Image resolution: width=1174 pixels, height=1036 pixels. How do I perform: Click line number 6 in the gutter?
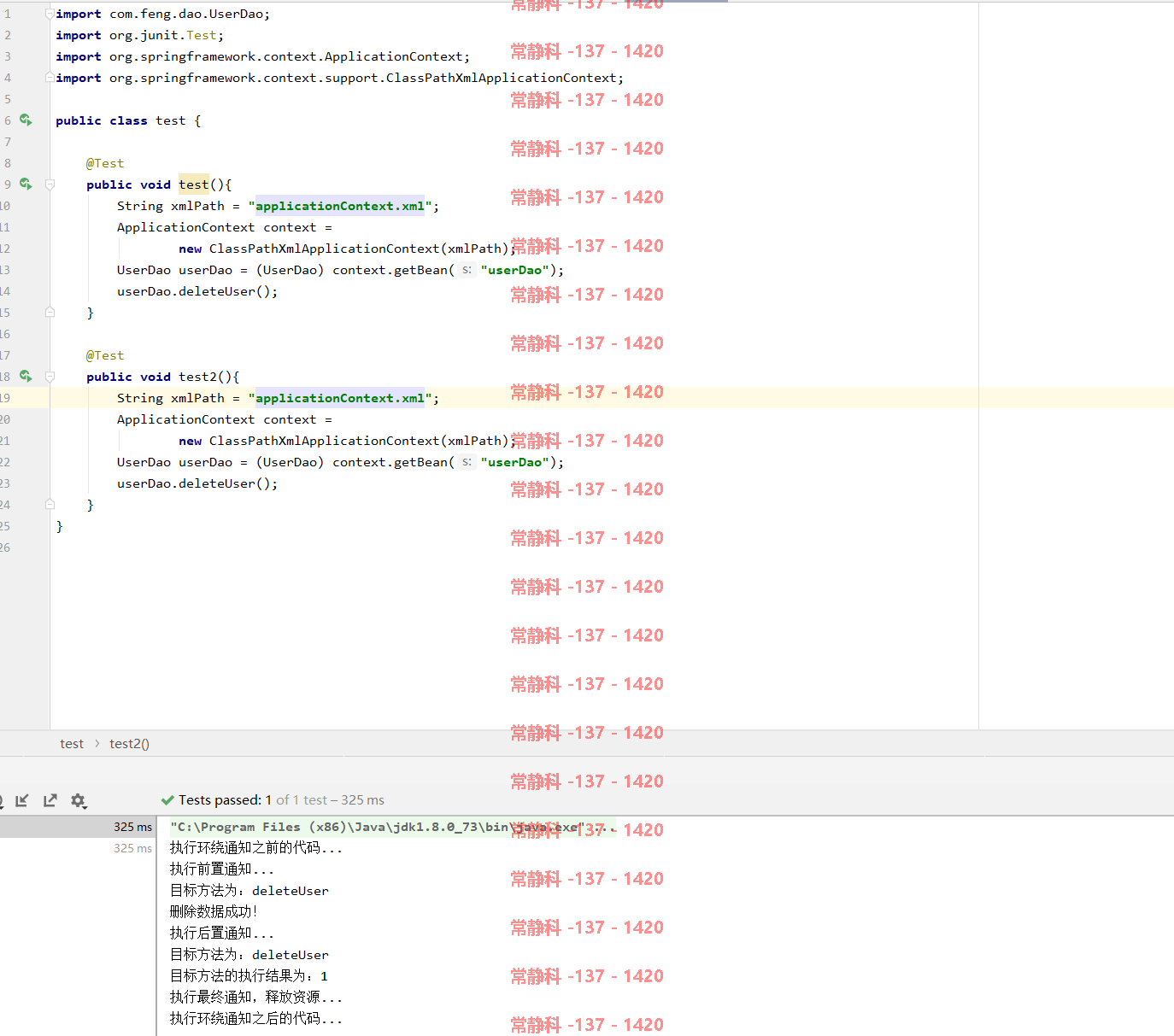(x=8, y=120)
